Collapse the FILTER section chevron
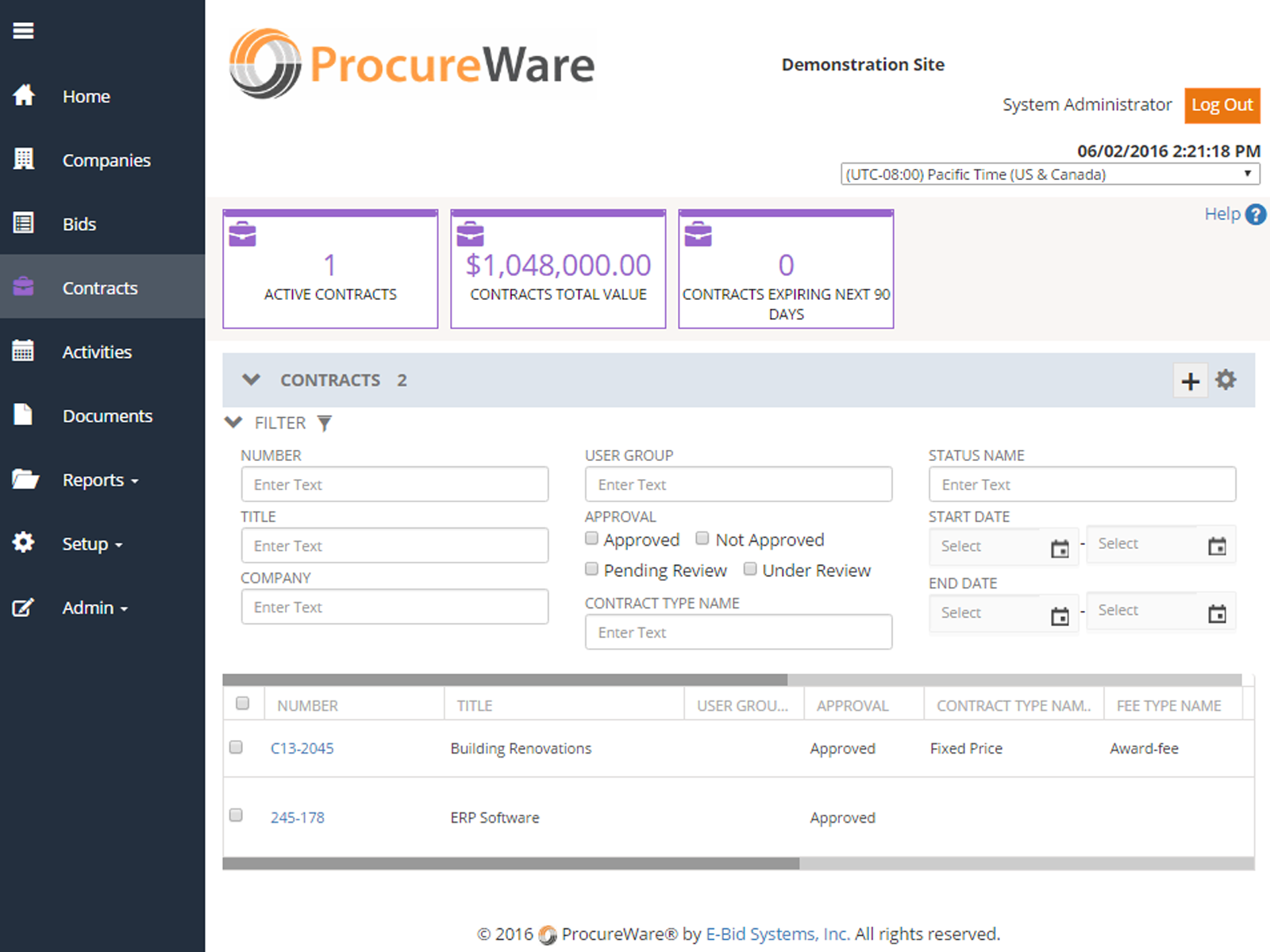Screen dimensions: 1270x952 (x=233, y=422)
